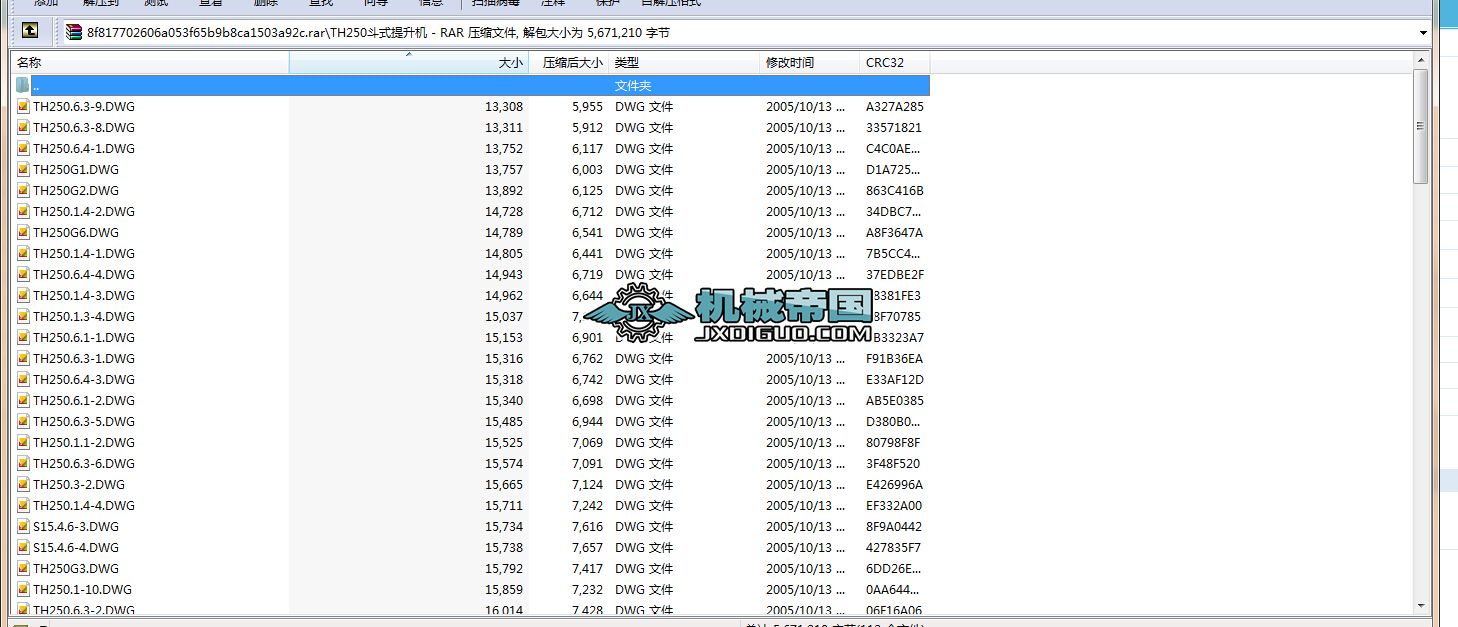Click the Delete (删除) toolbar icon
Image resolution: width=1458 pixels, height=627 pixels.
coord(265,4)
